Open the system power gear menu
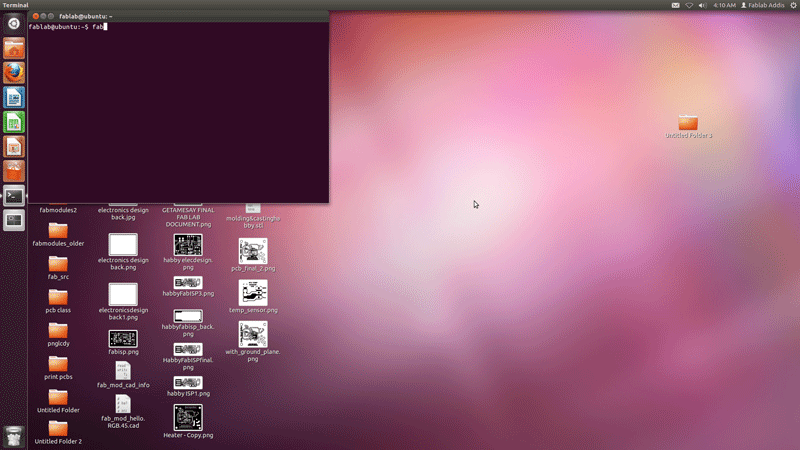The image size is (800, 450). coord(793,5)
